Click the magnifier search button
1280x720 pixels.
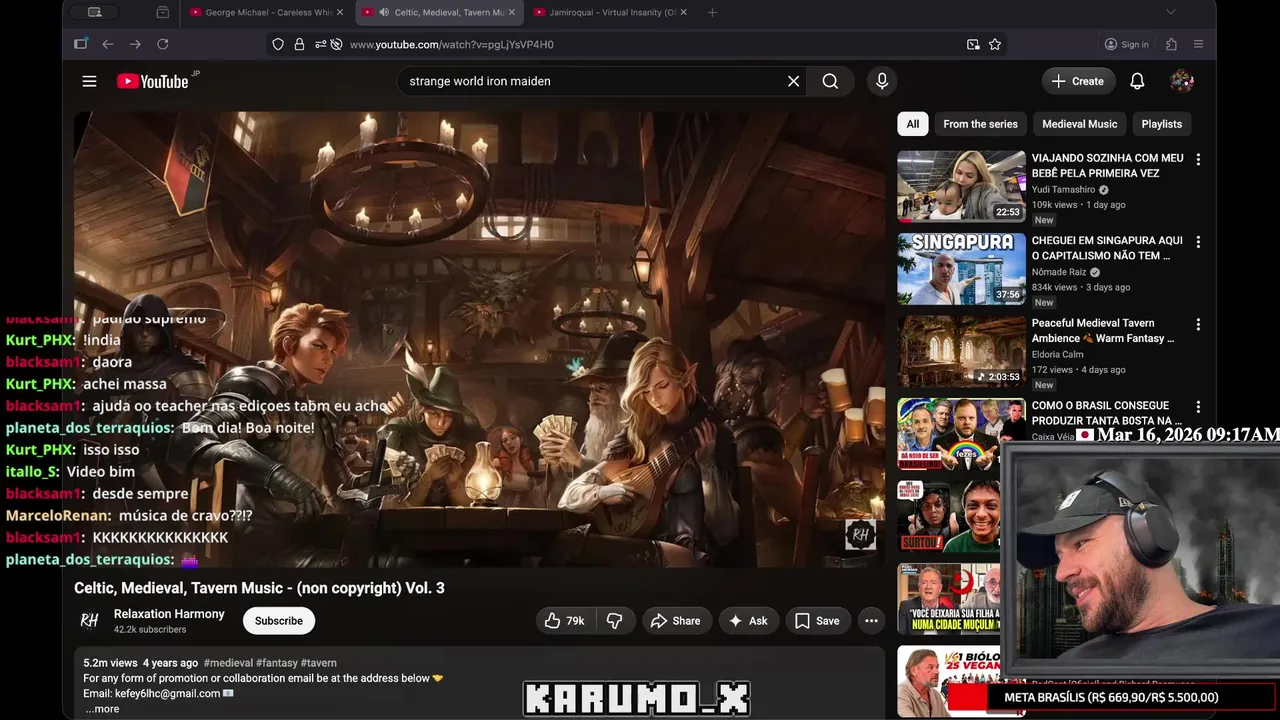pyautogui.click(x=830, y=81)
